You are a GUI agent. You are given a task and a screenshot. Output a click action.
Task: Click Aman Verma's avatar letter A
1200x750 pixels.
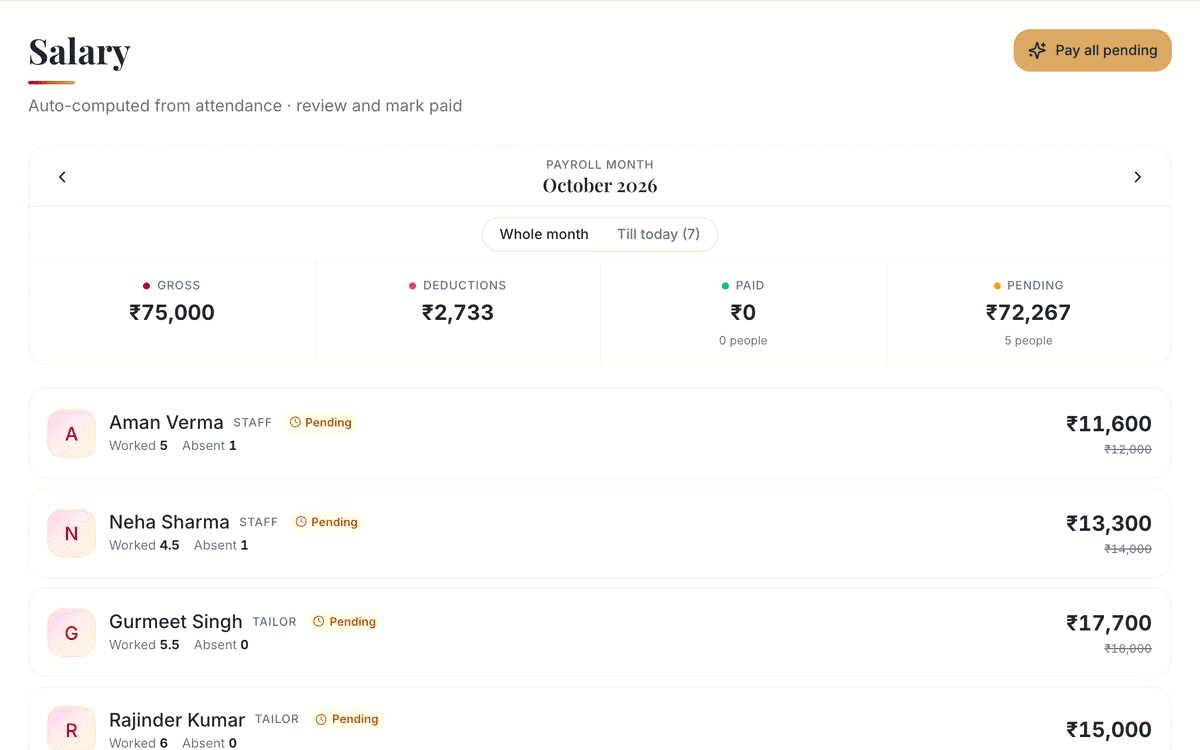pyautogui.click(x=71, y=434)
